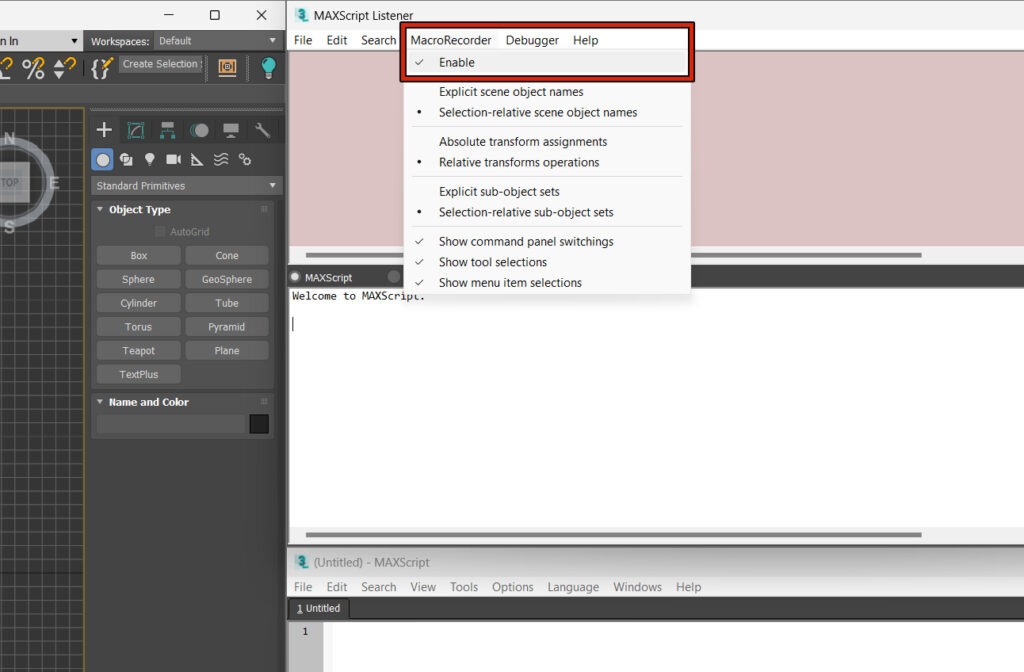Image resolution: width=1024 pixels, height=672 pixels.
Task: Open the Utilities wrench panel
Action: tap(262, 130)
